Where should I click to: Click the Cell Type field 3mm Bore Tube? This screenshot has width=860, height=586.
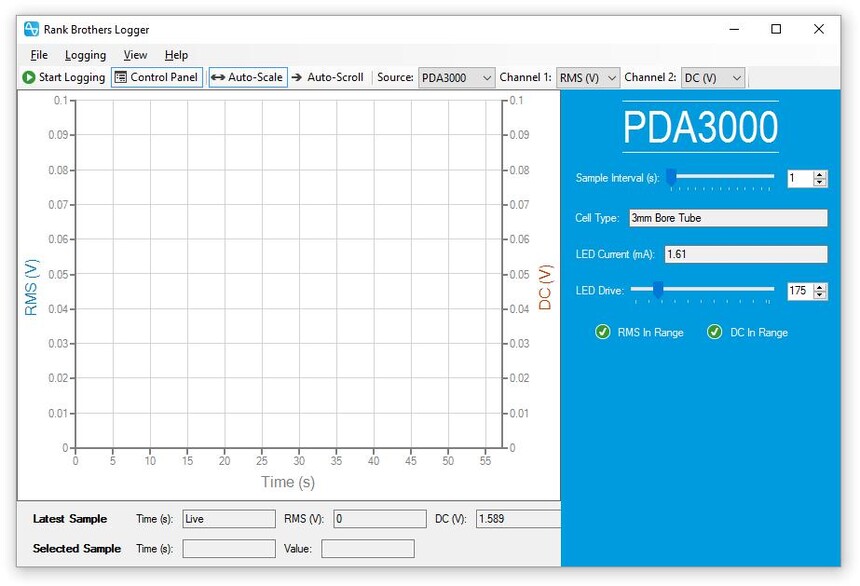[x=728, y=218]
